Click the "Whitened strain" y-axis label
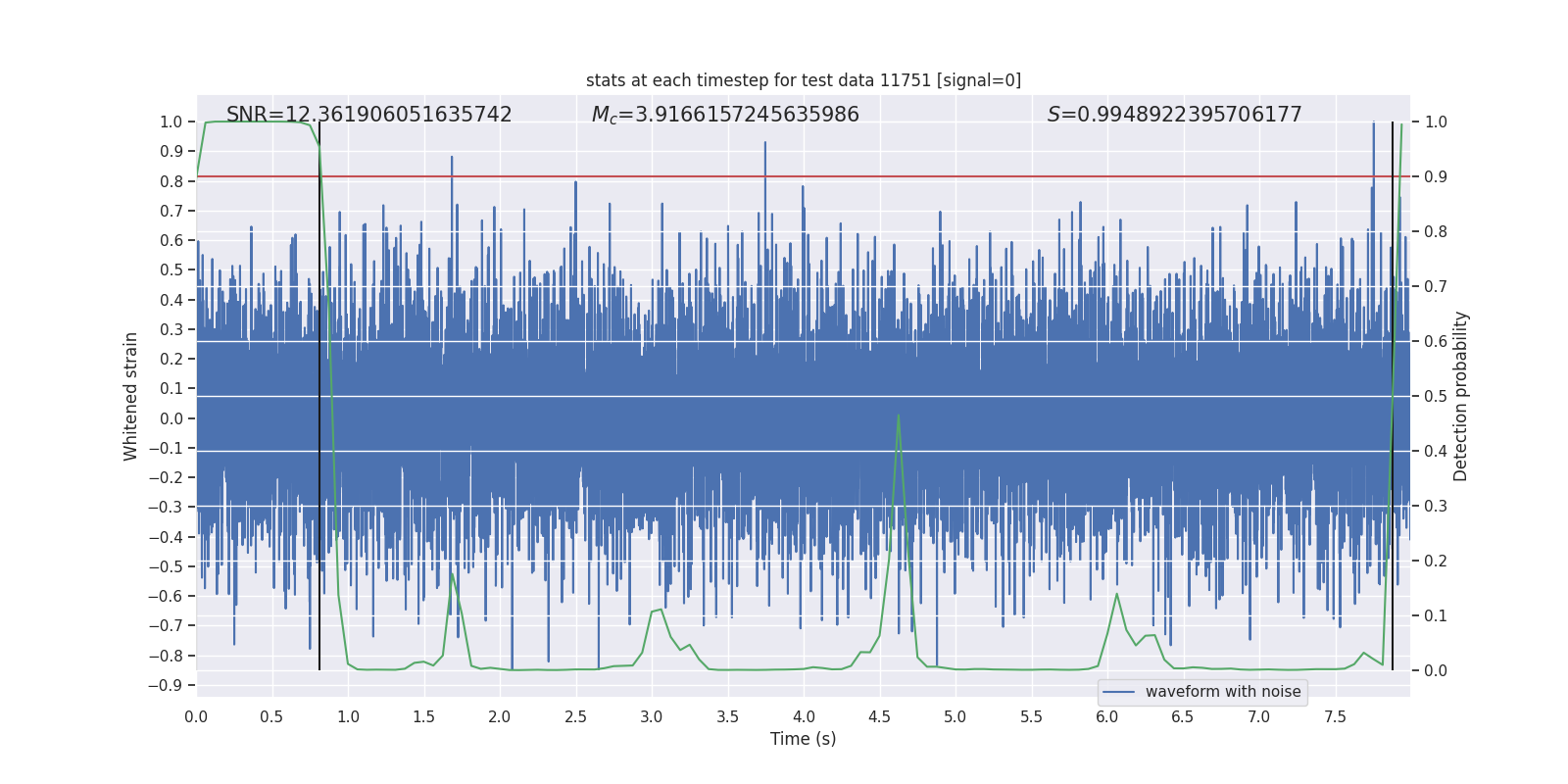This screenshot has height=784, width=1568. click(x=130, y=397)
